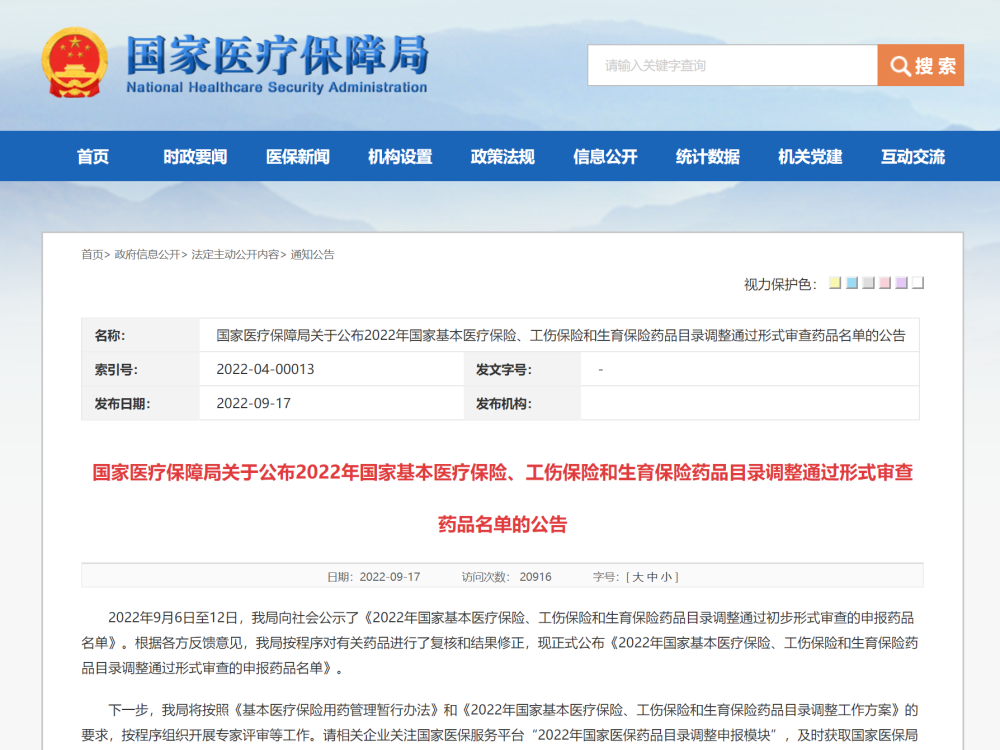Click the 日期: 2022-09-17 info bar text
Screen dimensions: 1000x750
point(374,577)
